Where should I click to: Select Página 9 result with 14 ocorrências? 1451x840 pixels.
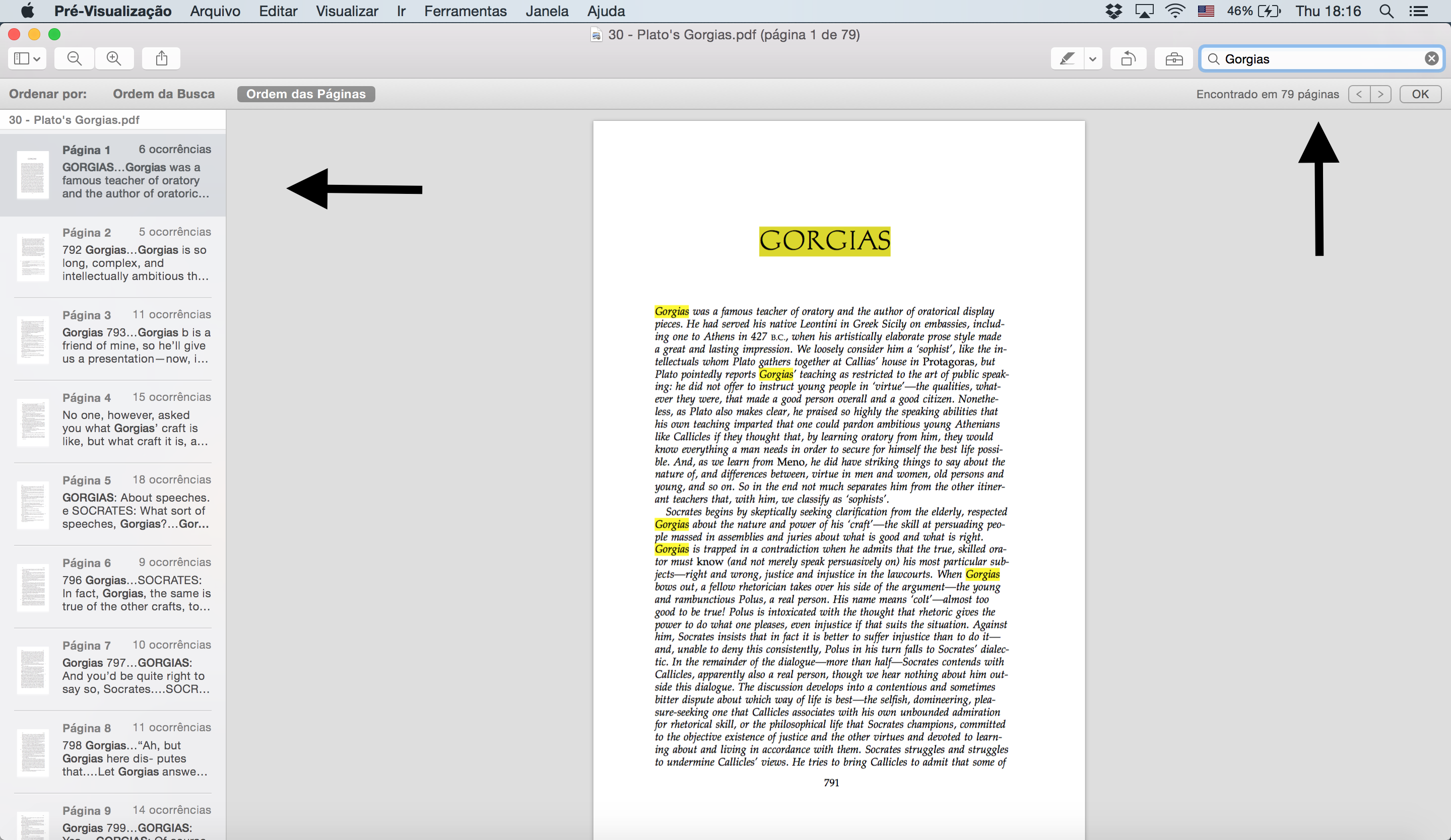113,817
